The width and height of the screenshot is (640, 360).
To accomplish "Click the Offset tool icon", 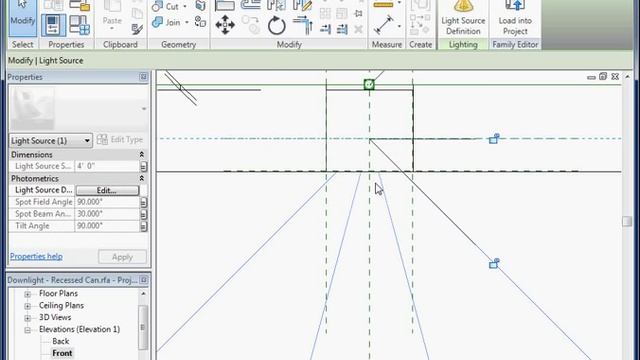I will (x=250, y=5).
